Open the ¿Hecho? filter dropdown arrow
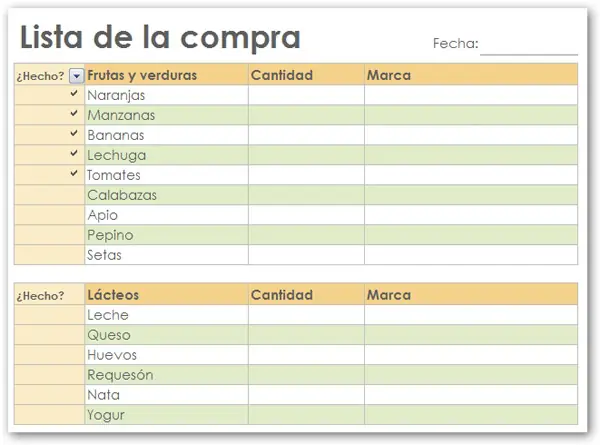Viewport: 600px width, 445px height. [x=77, y=76]
